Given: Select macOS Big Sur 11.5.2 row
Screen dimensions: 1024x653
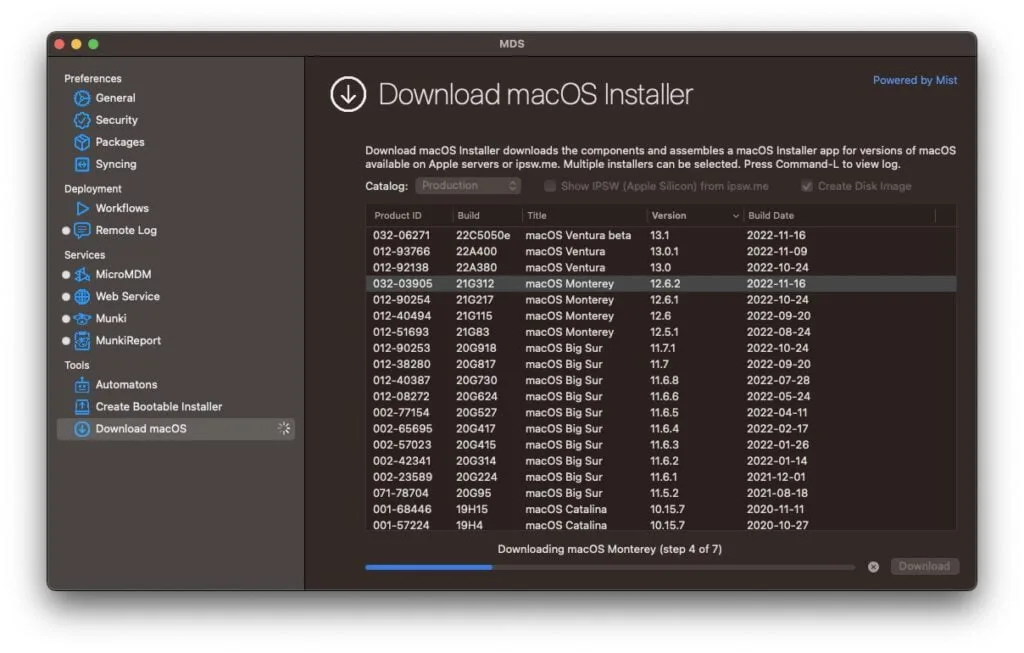Looking at the screenshot, I should point(661,494).
